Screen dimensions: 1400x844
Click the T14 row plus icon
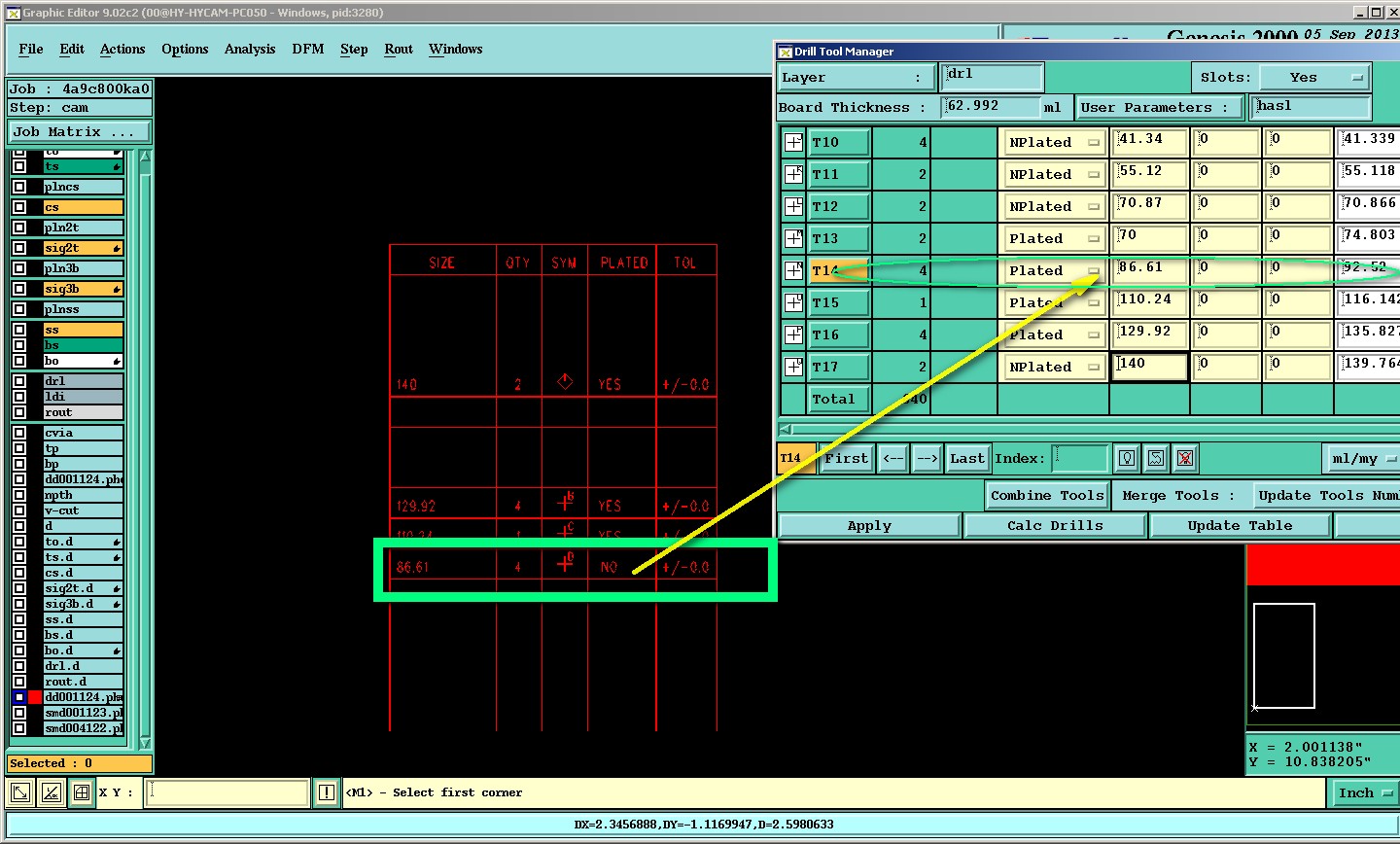[793, 270]
